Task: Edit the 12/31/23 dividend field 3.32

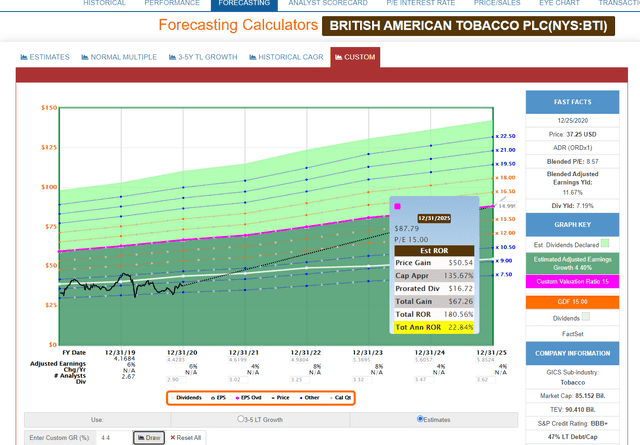Action: 362,380
